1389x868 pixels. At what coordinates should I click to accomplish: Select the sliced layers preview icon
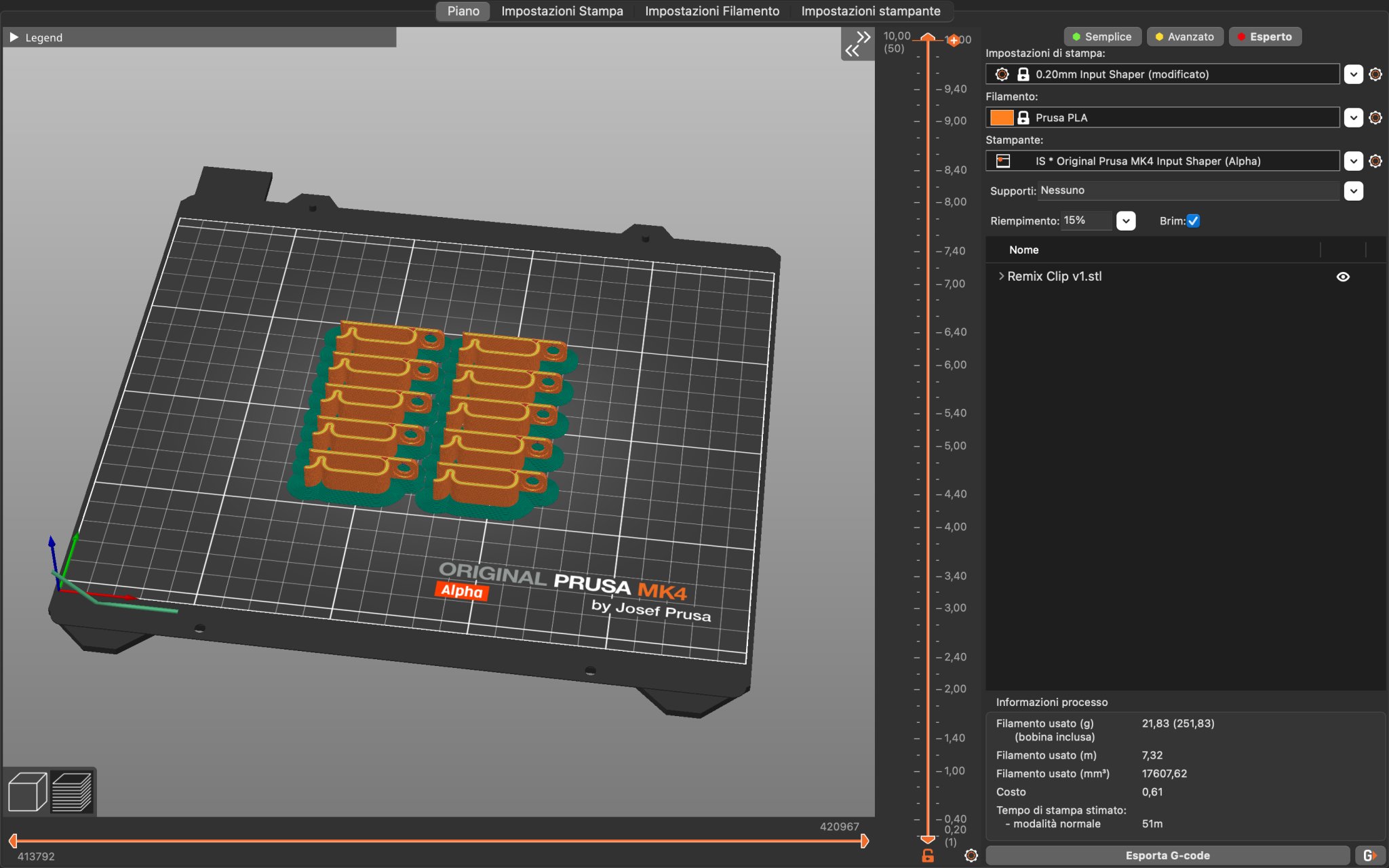tap(72, 791)
